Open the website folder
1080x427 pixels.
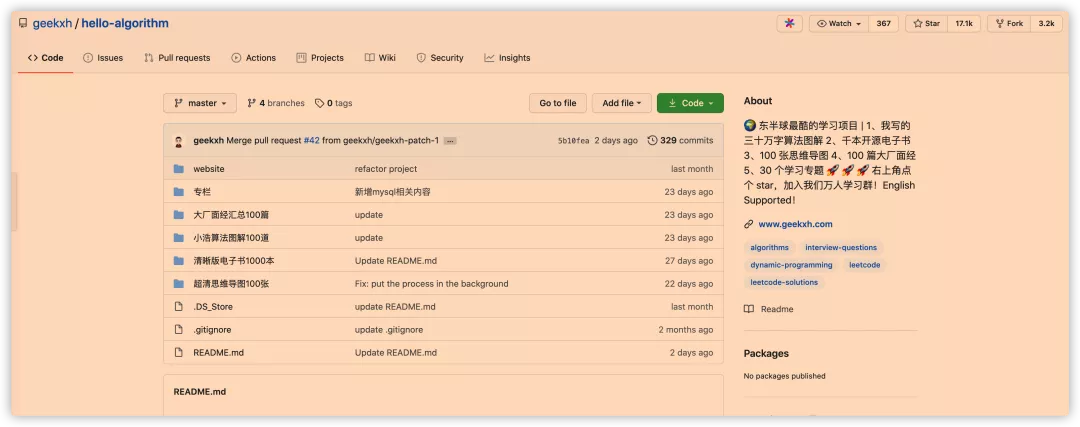[x=209, y=169]
